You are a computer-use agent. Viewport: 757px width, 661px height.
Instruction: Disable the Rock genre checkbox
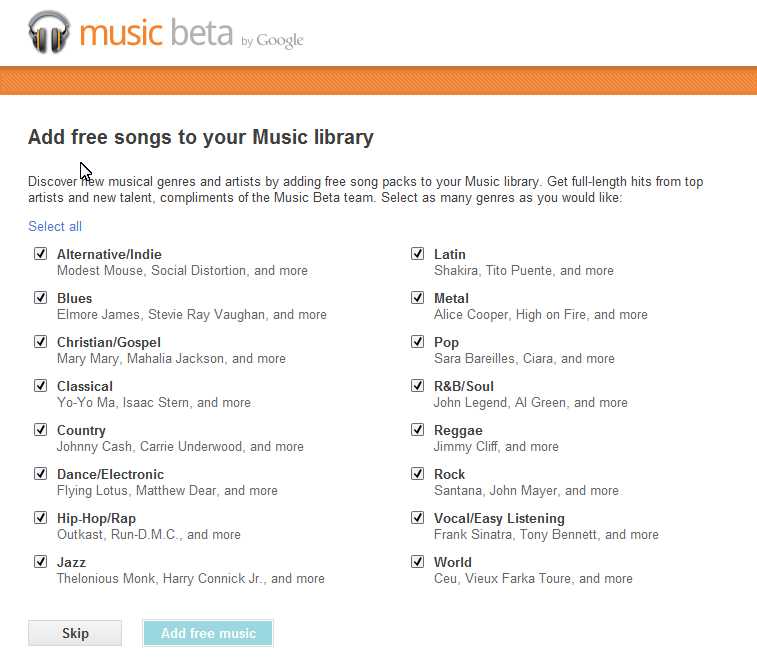pos(418,474)
